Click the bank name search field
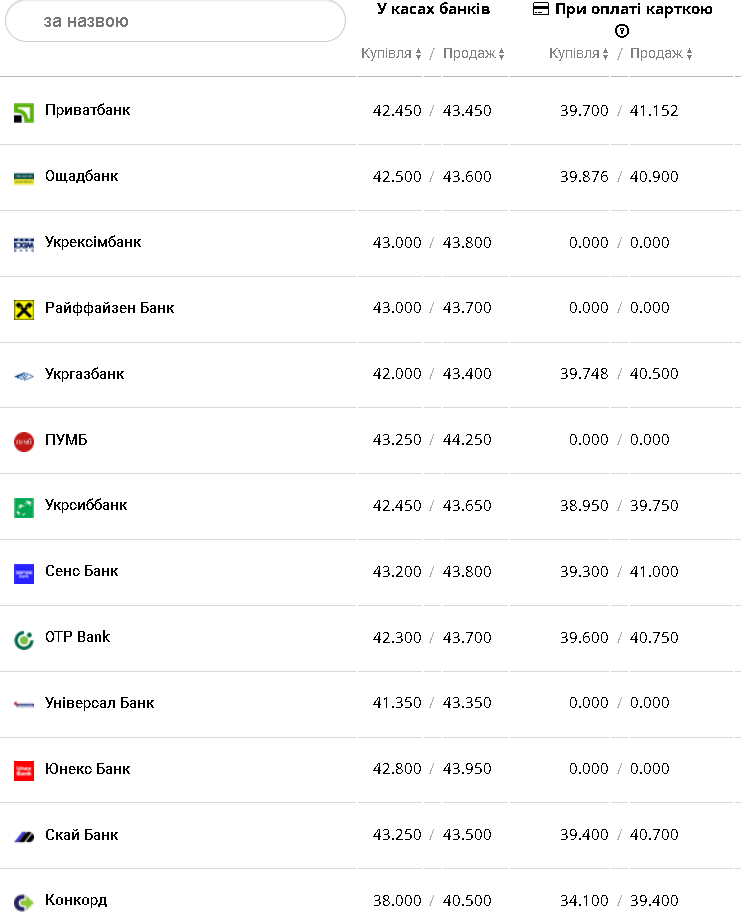This screenshot has height=915, width=741. point(175,21)
